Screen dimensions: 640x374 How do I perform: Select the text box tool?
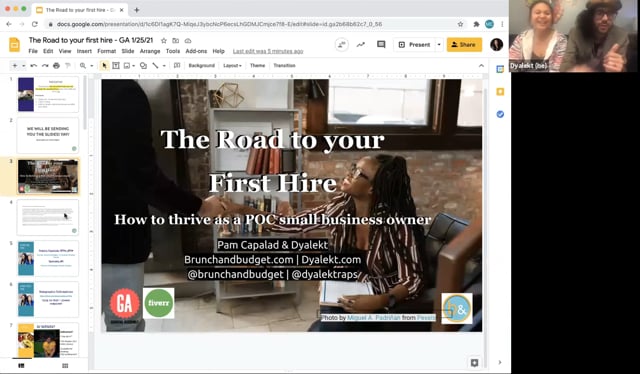pos(116,65)
